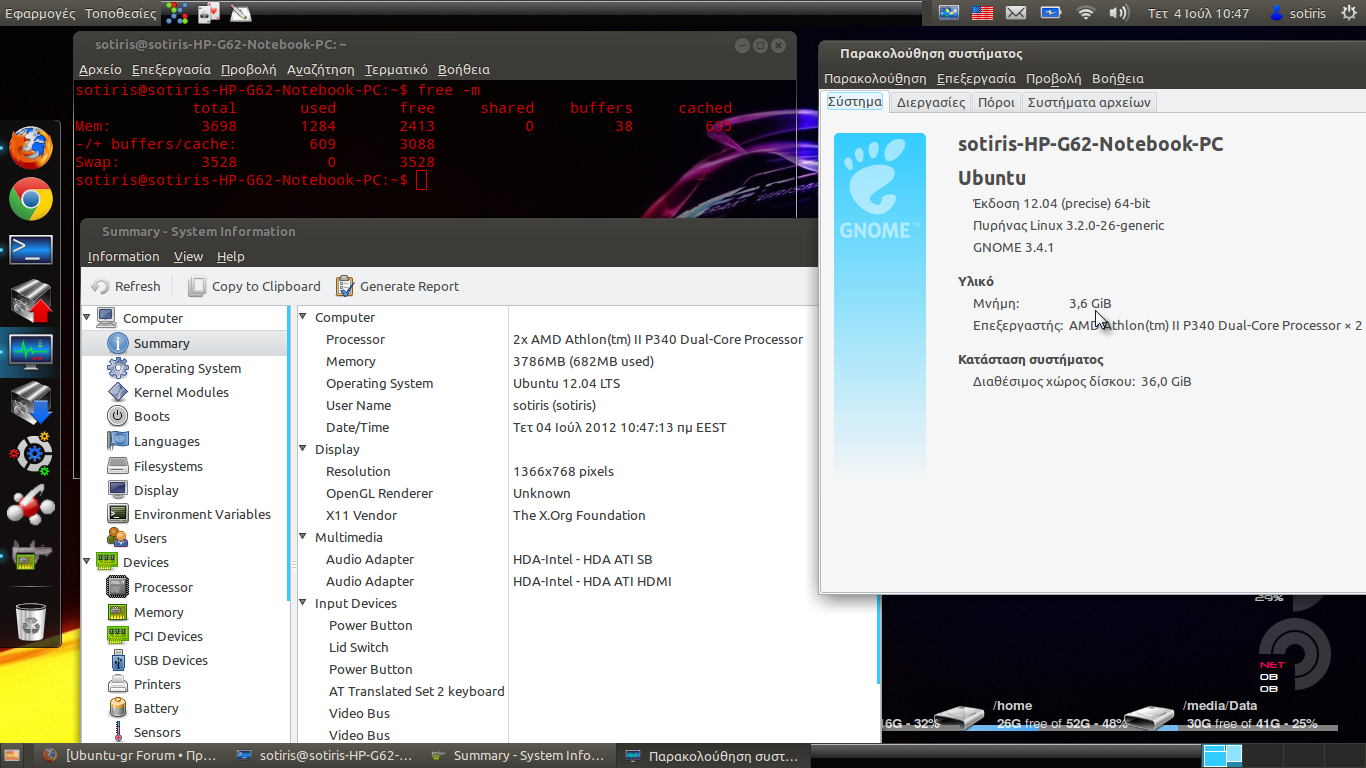The width and height of the screenshot is (1366, 768).
Task: Click the sotiris user menu in top panel
Action: pos(1297,13)
